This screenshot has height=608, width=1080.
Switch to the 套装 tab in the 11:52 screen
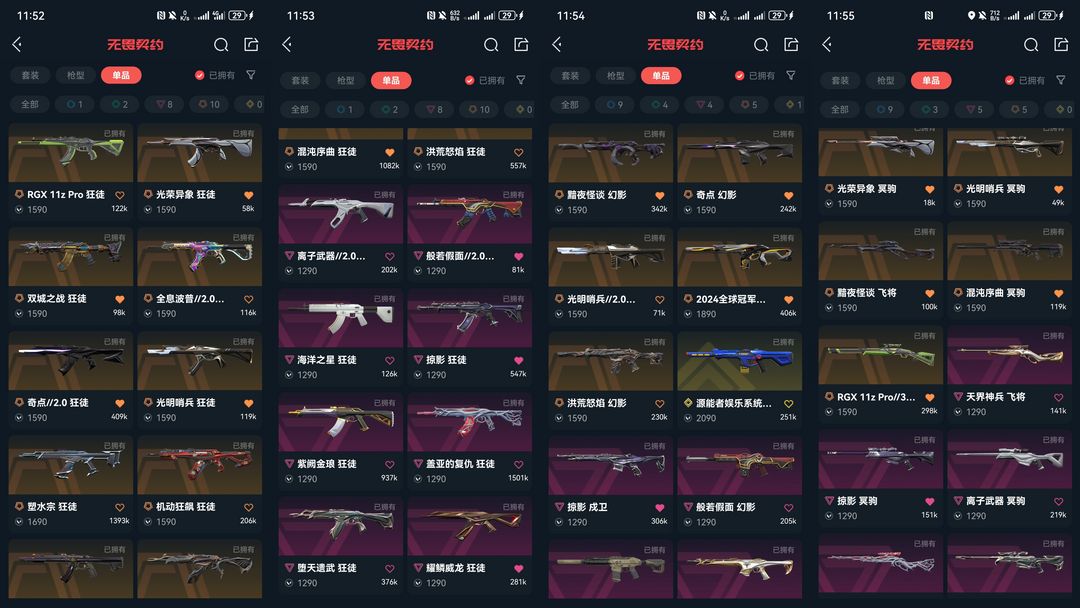click(30, 75)
